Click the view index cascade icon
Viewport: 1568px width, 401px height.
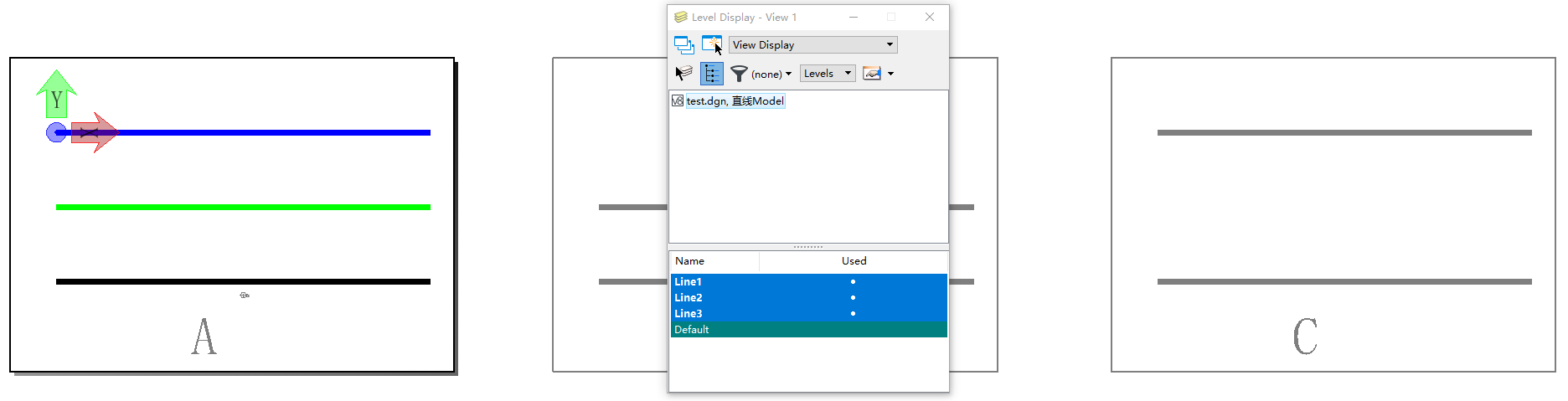684,45
